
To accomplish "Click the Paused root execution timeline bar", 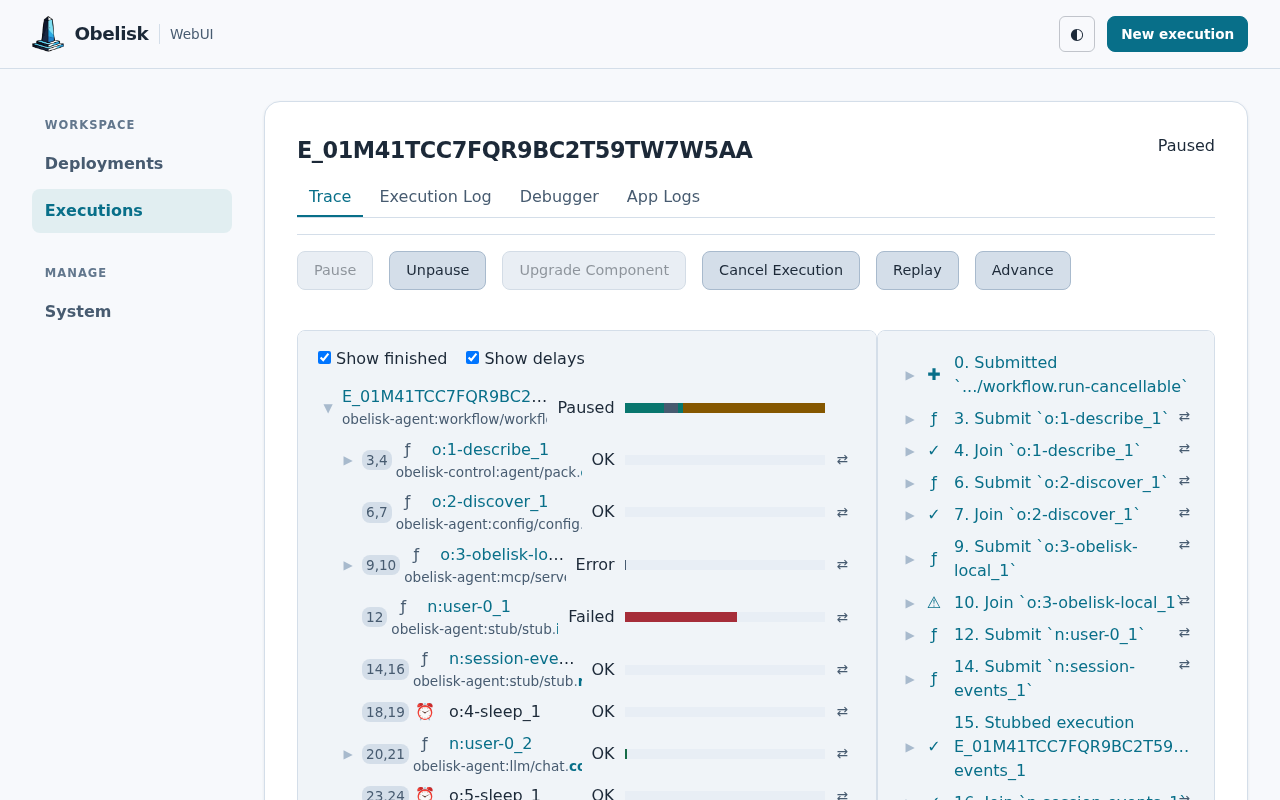I will 725,408.
